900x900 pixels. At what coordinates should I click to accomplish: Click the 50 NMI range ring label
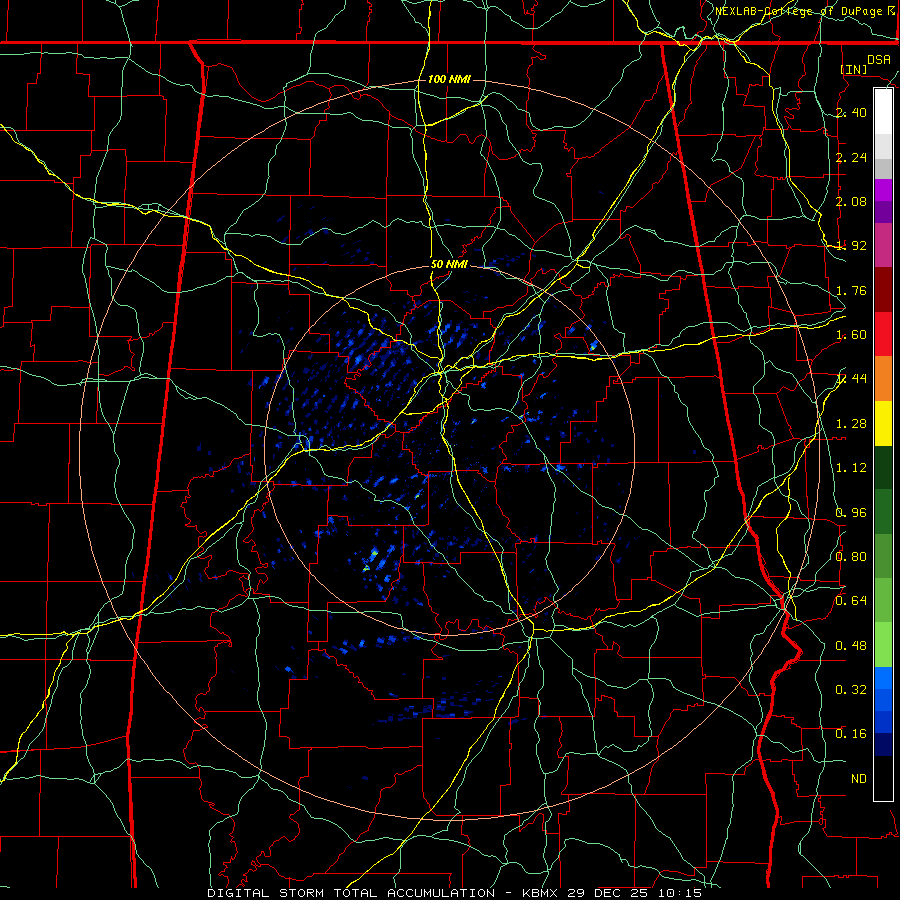click(449, 265)
